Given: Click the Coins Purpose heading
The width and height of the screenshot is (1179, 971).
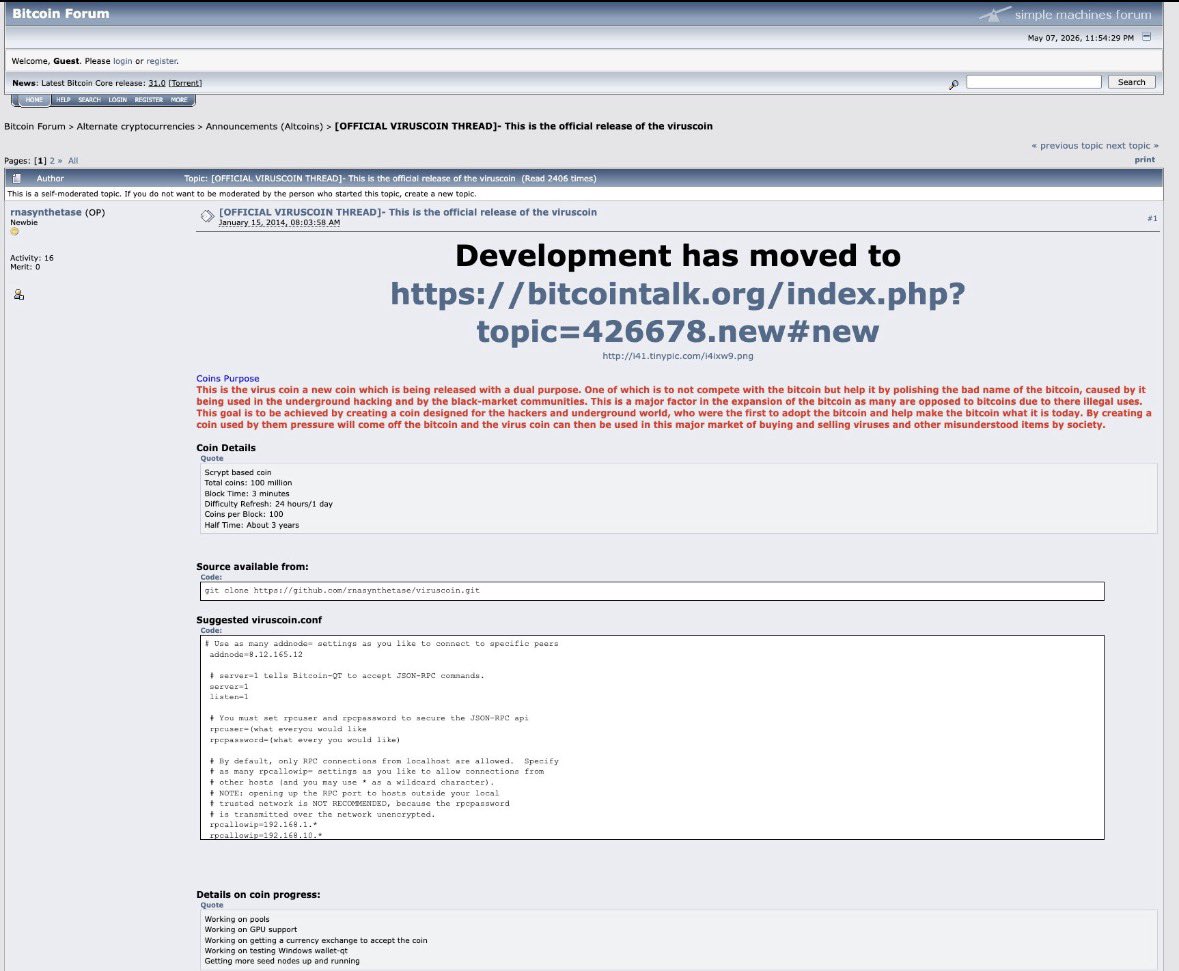Looking at the screenshot, I should coord(227,378).
